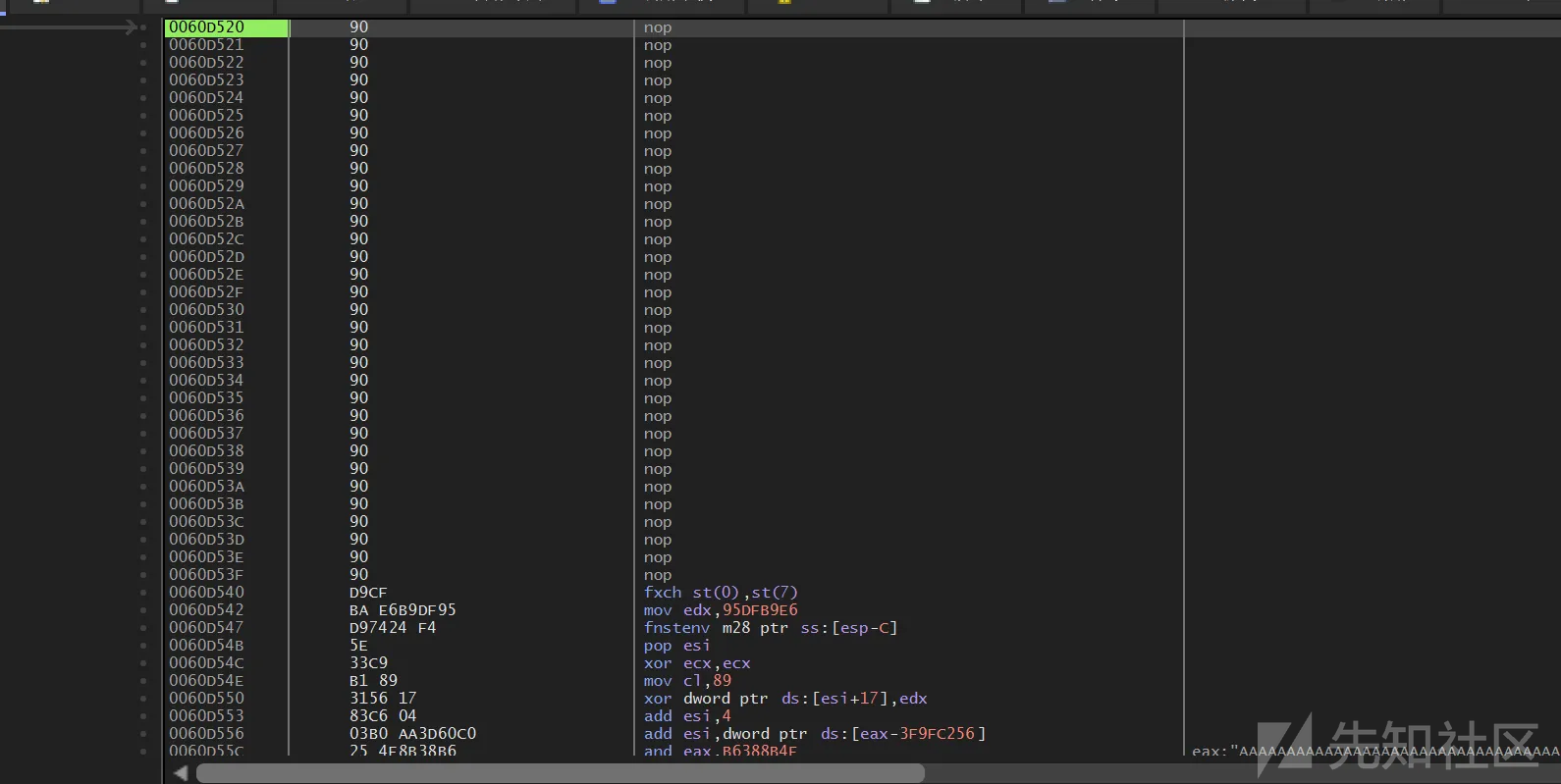The image size is (1561, 784).
Task: Toggle breakpoint dot beside address 0060D54B
Action: coord(143,646)
